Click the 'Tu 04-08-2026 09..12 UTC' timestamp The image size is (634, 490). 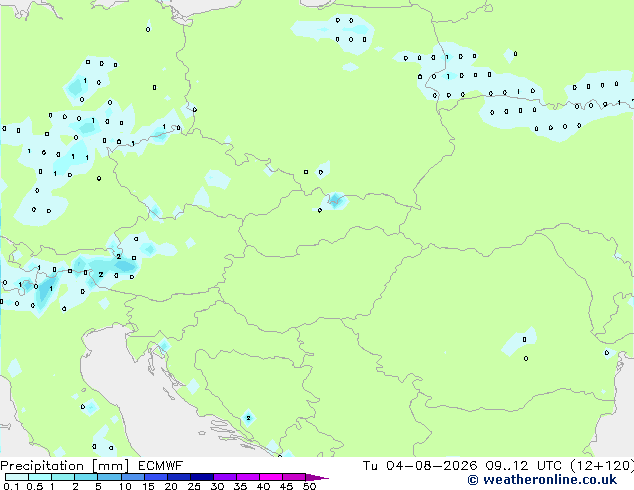pyautogui.click(x=464, y=466)
